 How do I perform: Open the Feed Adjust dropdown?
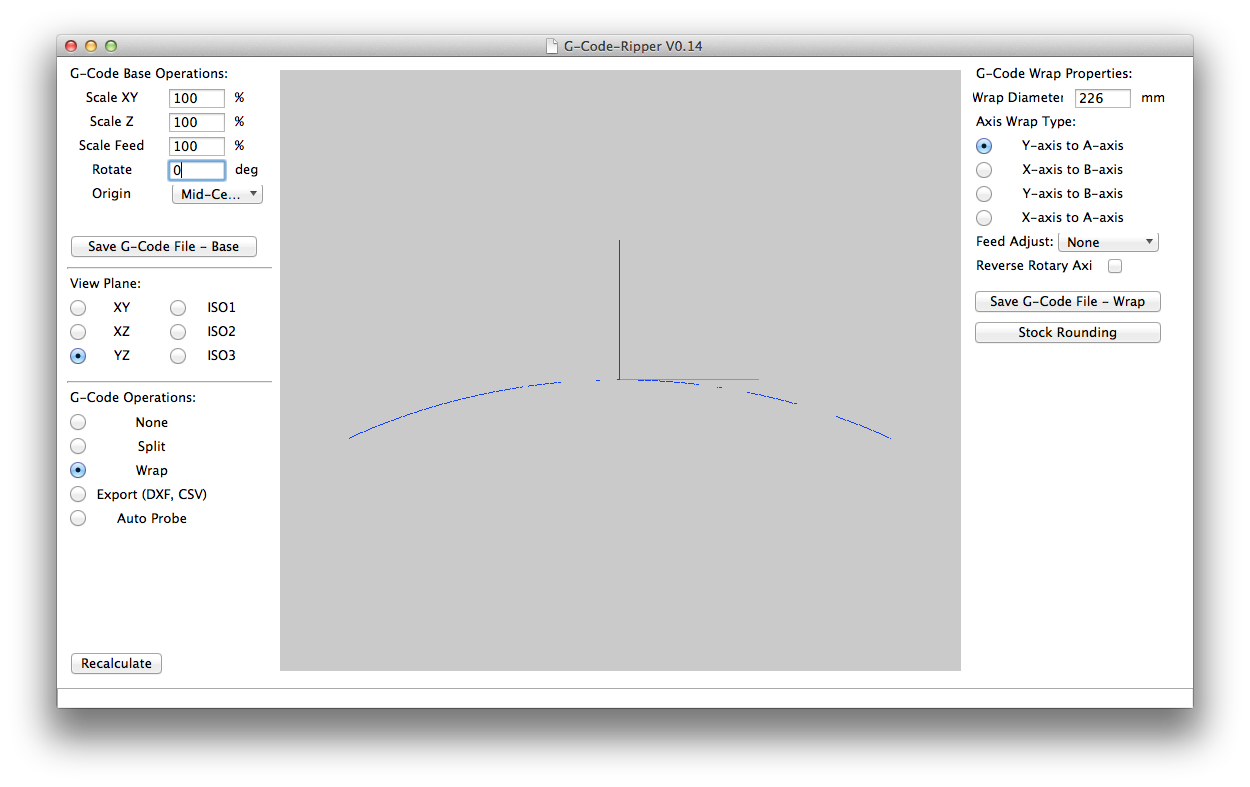coord(1108,242)
